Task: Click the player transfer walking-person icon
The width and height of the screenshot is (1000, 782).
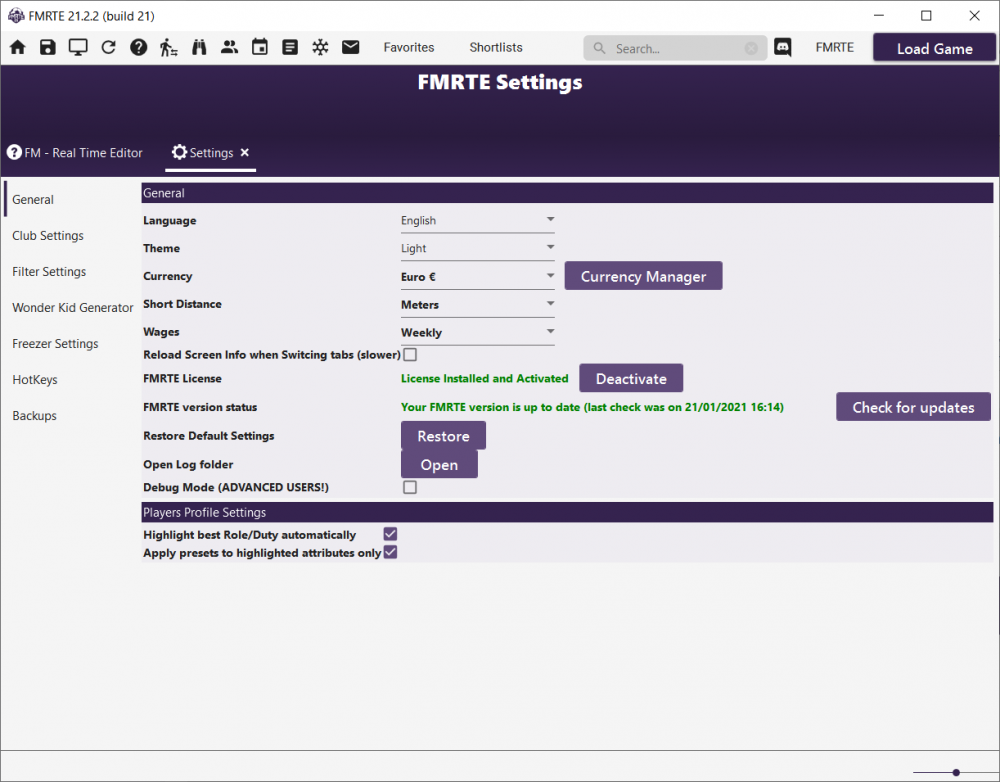Action: click(168, 47)
